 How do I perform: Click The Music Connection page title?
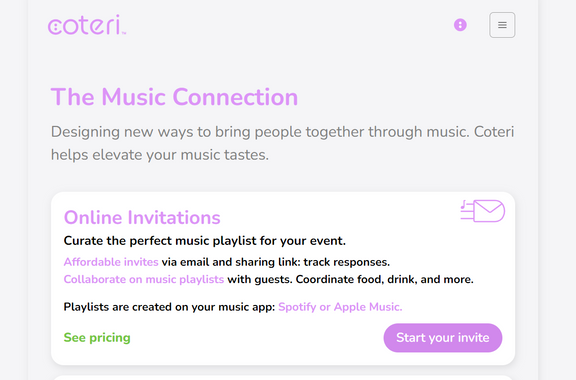174,97
